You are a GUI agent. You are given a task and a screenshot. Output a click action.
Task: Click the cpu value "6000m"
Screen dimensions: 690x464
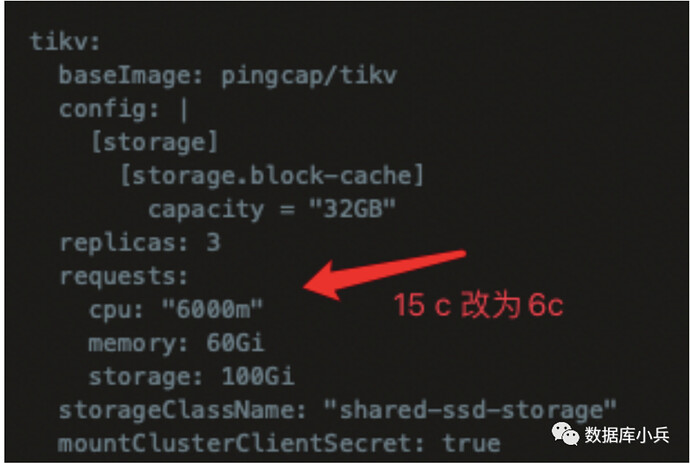coord(212,309)
